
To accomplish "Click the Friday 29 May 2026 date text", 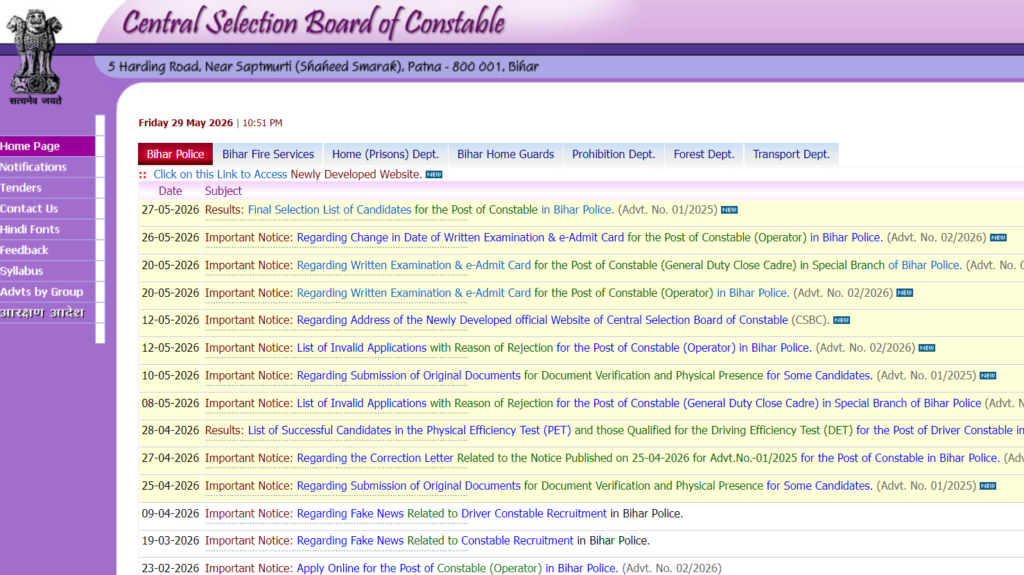I will pyautogui.click(x=185, y=123).
